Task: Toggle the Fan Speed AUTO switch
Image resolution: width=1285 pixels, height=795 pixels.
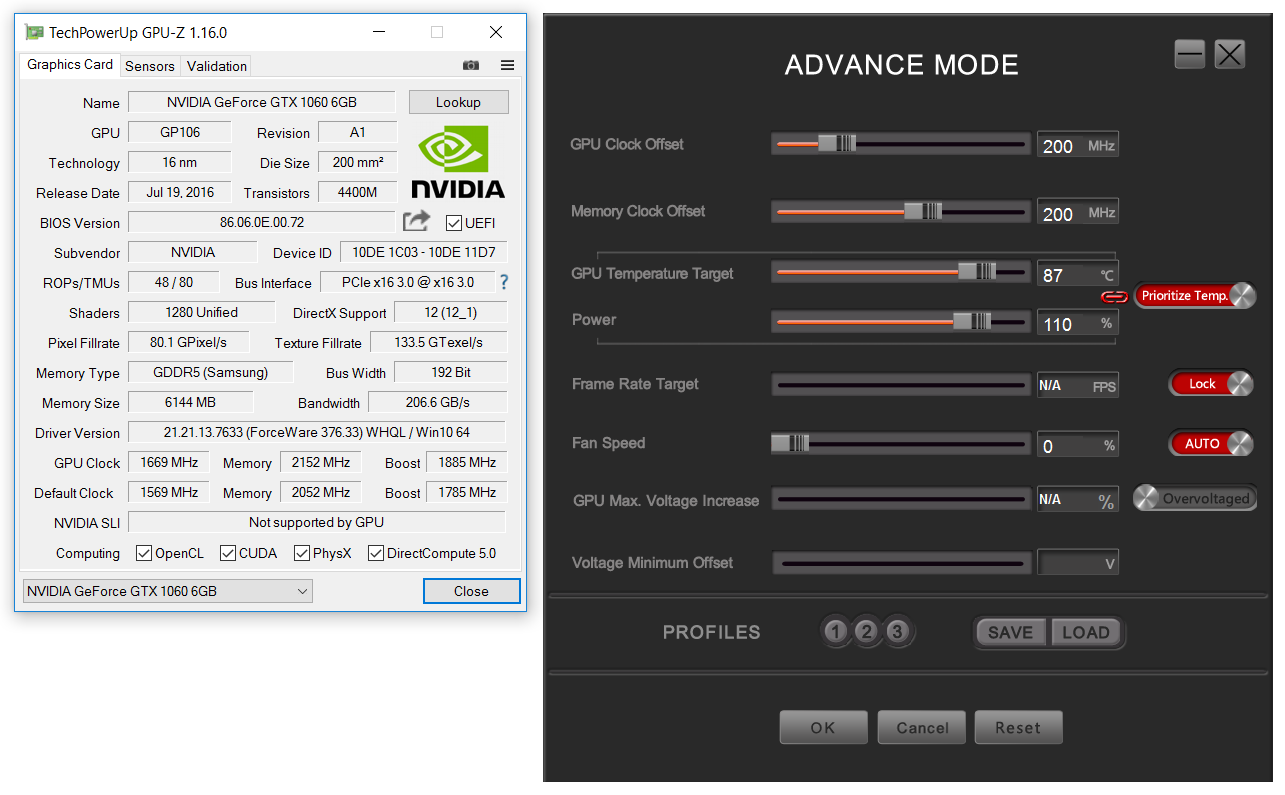Action: [x=1210, y=443]
